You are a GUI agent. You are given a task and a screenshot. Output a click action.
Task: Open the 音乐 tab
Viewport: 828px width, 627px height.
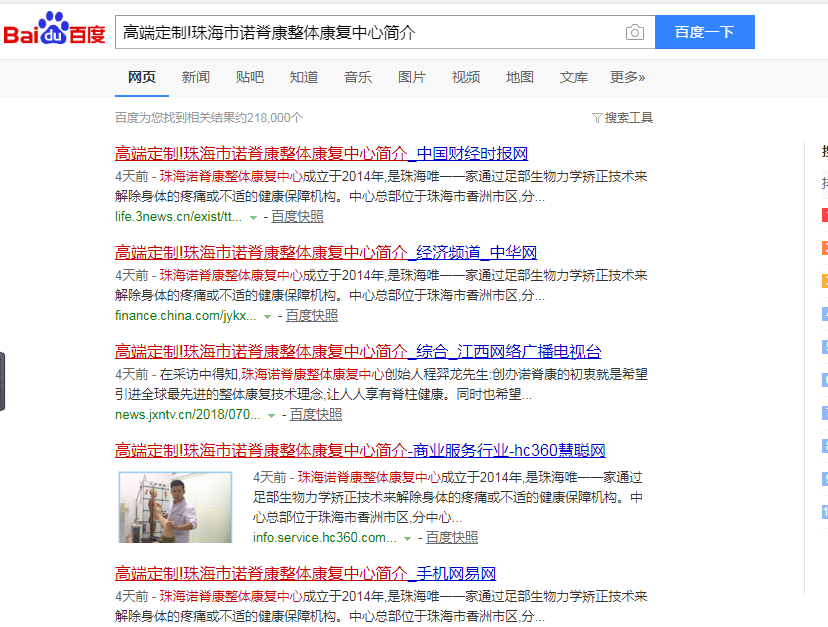point(357,77)
